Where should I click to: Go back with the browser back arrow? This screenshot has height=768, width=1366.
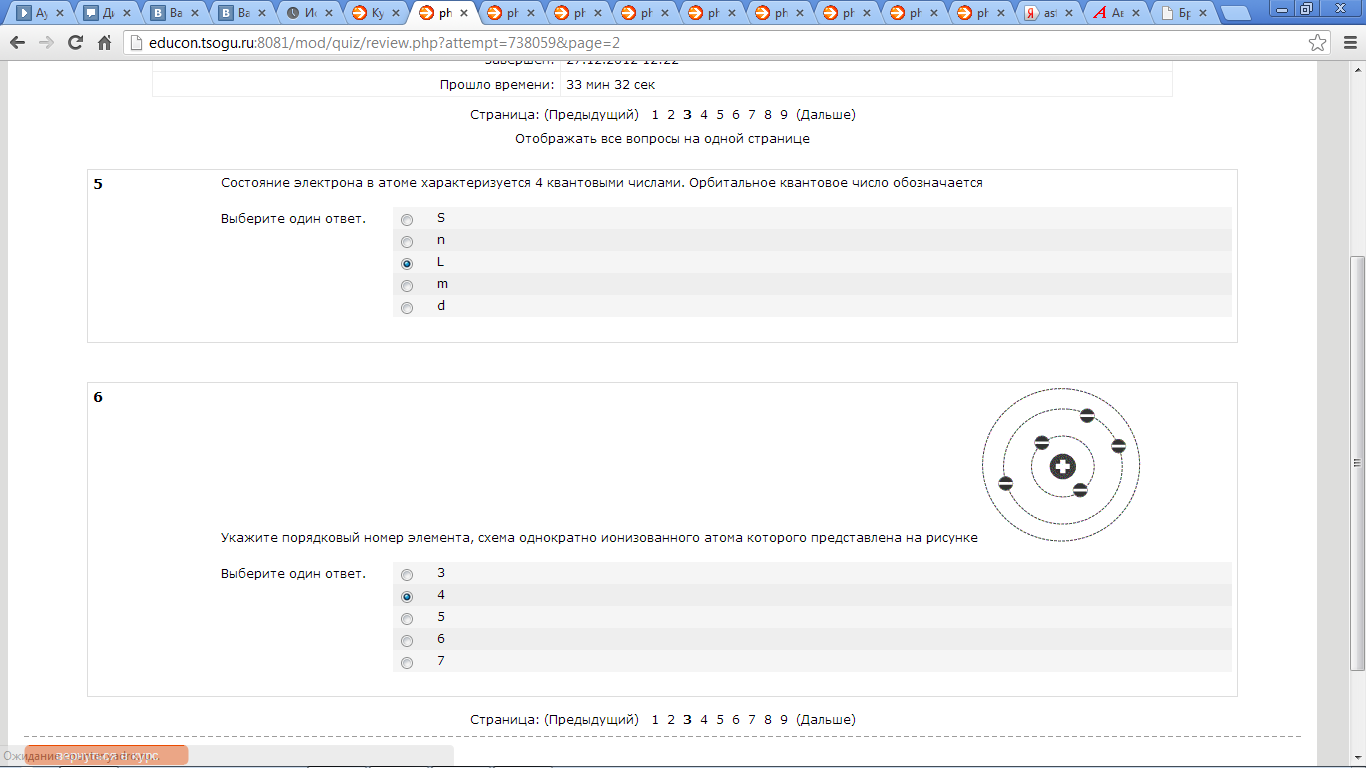[17, 43]
